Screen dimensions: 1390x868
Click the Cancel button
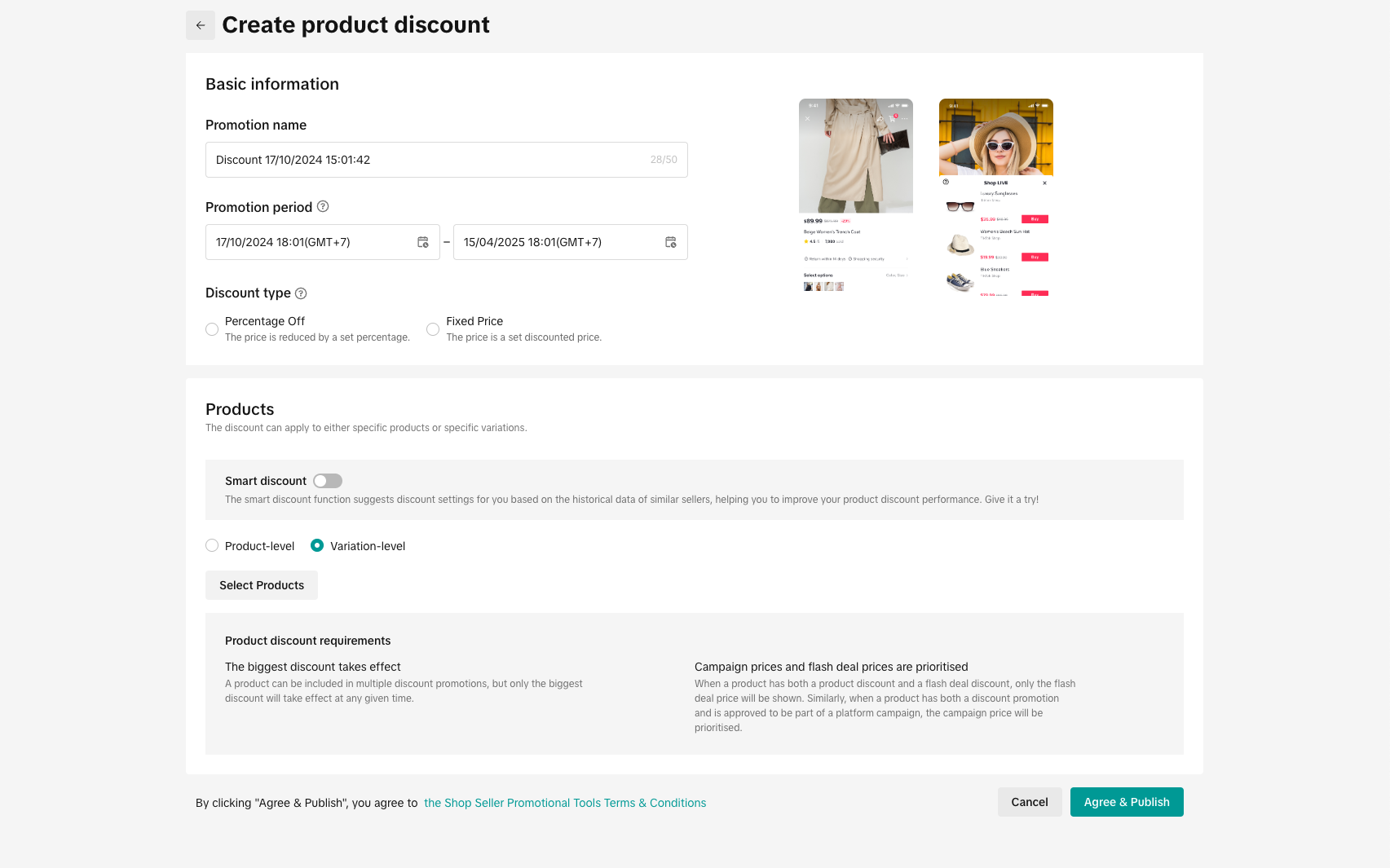tap(1030, 802)
